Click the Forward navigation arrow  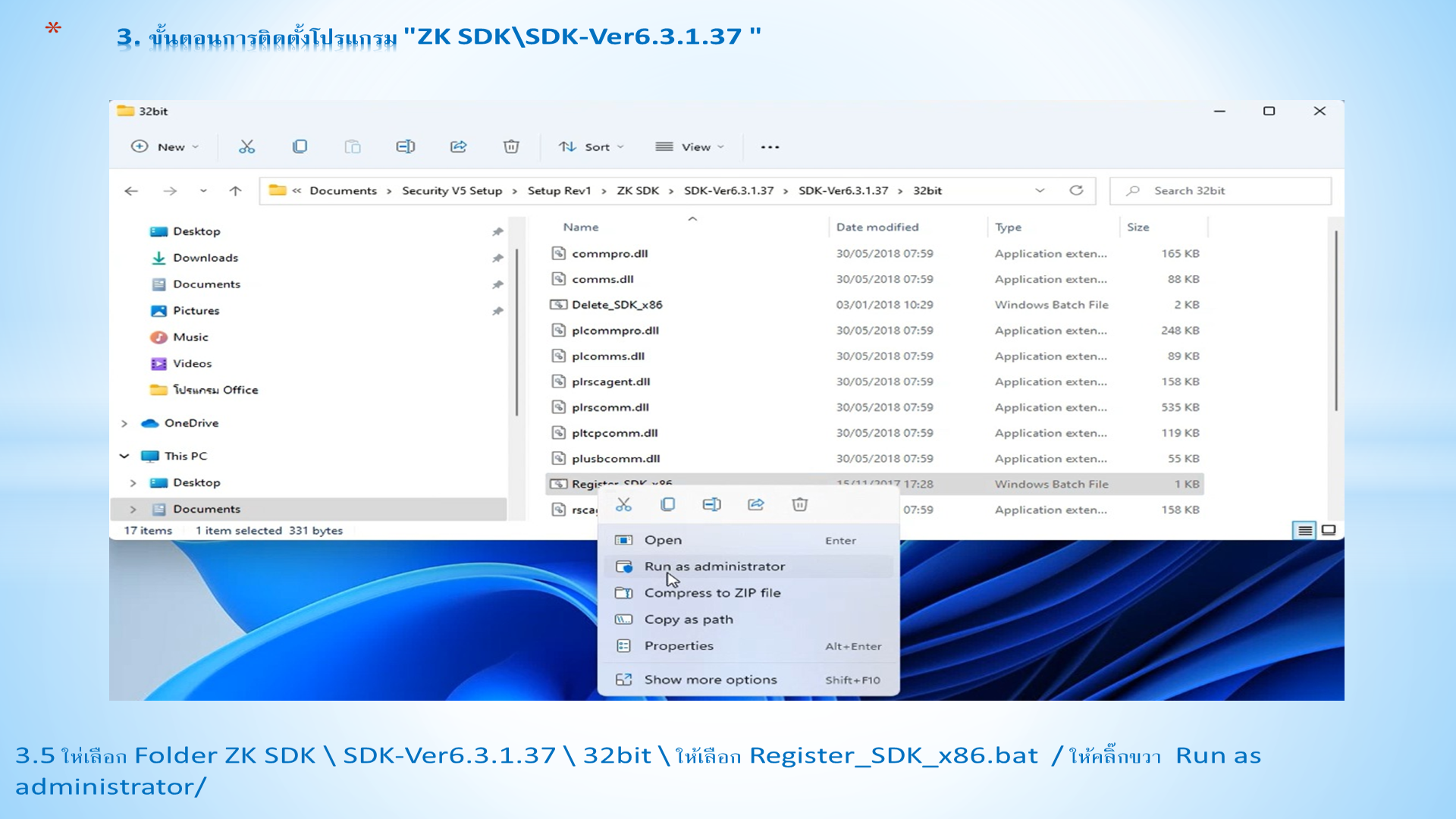coord(170,191)
